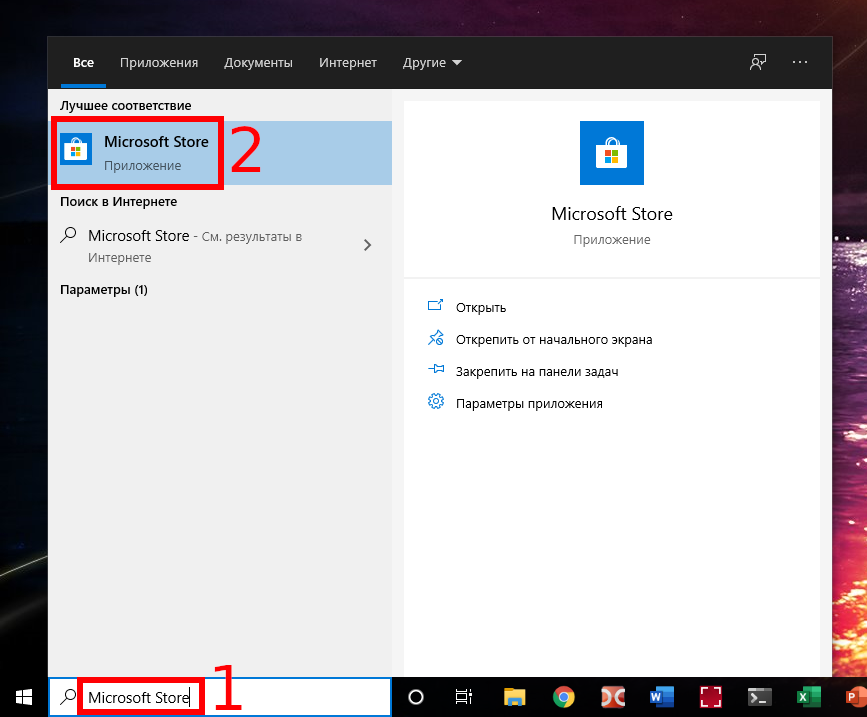Screen dimensions: 867x717
Task: Open the Microsoft Store web search result
Action: 220,245
